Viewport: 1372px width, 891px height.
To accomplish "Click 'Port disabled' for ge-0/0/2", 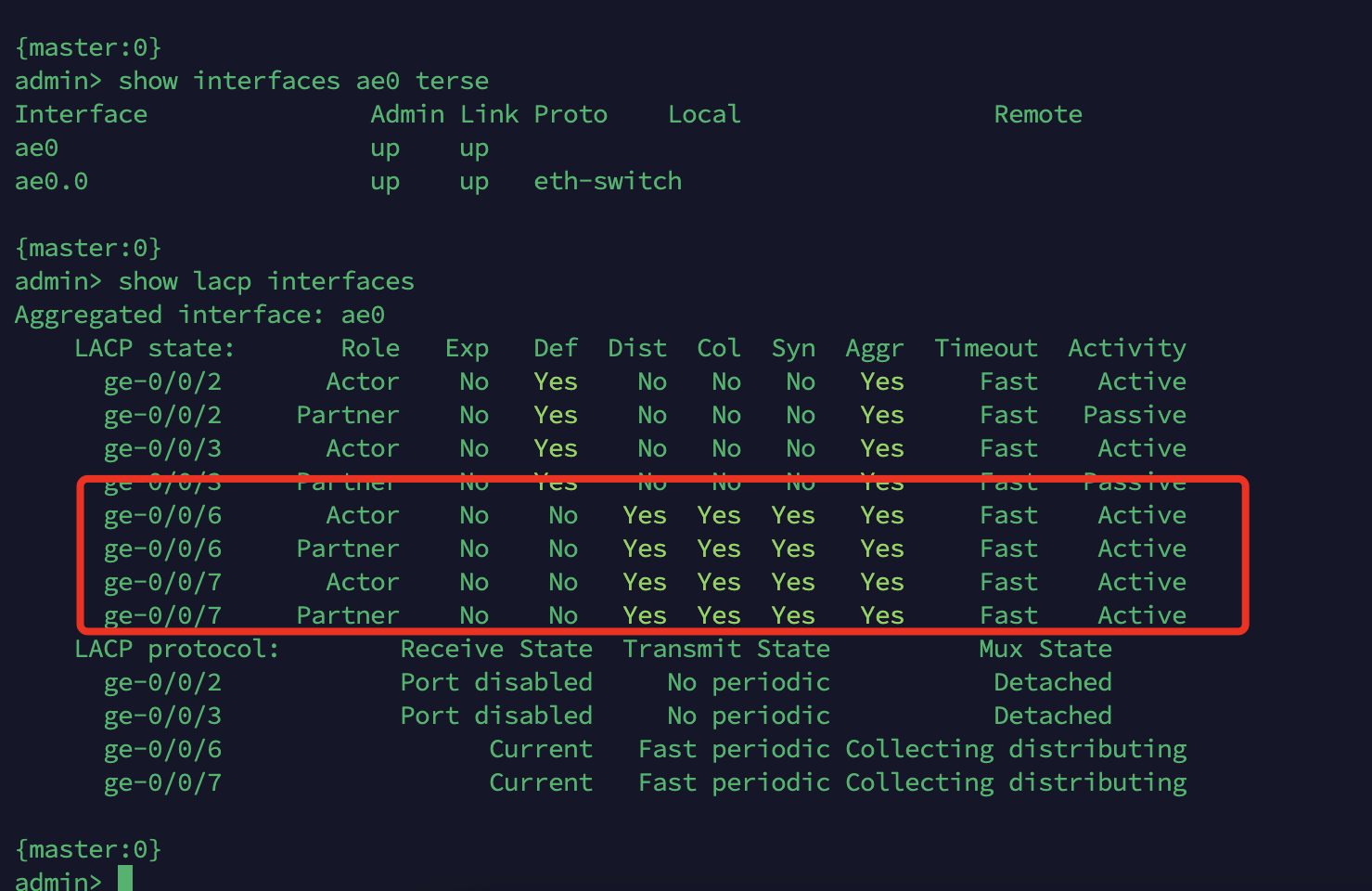I will coord(496,683).
